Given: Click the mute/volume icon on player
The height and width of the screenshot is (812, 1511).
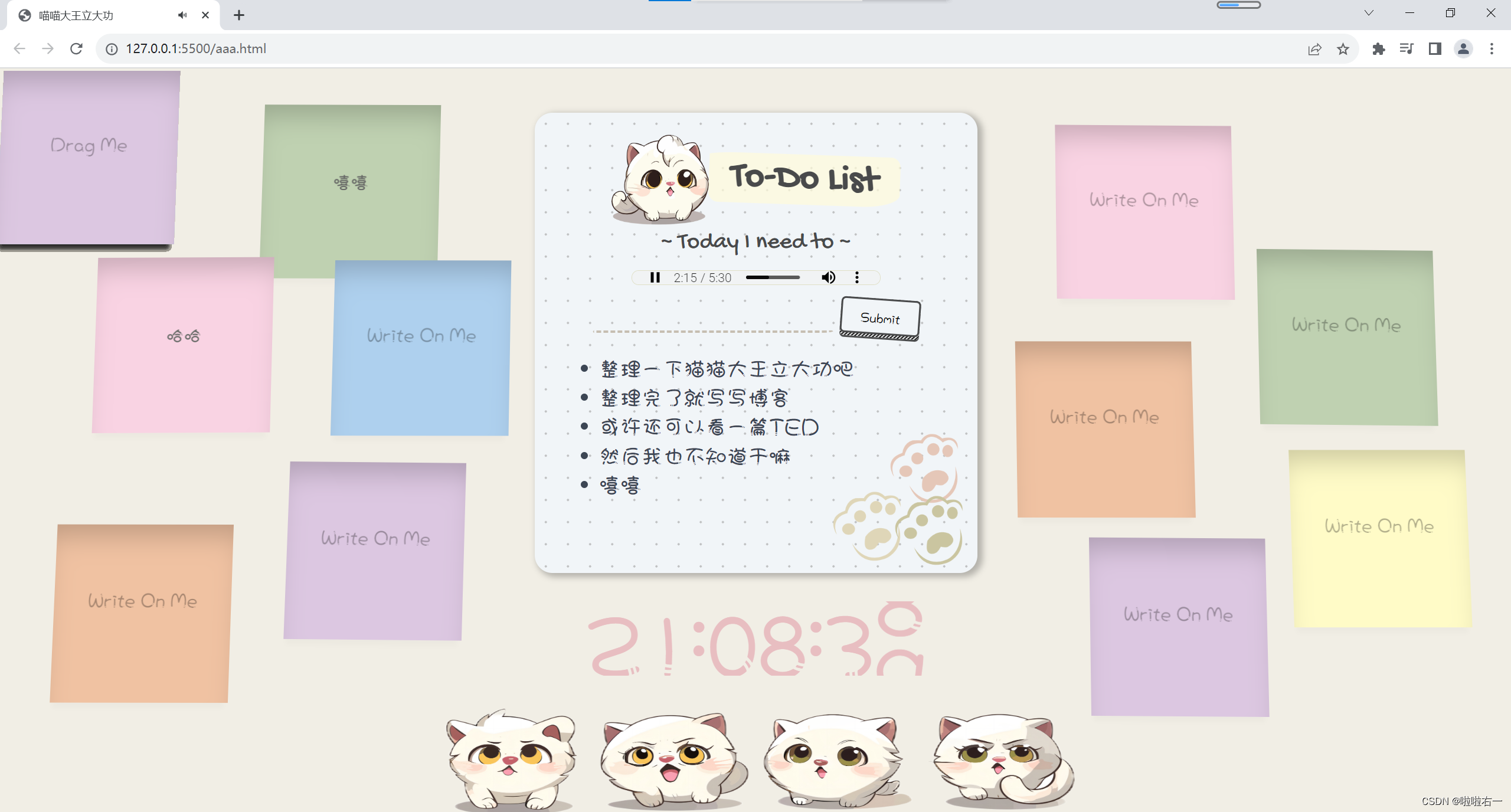Looking at the screenshot, I should tap(828, 277).
